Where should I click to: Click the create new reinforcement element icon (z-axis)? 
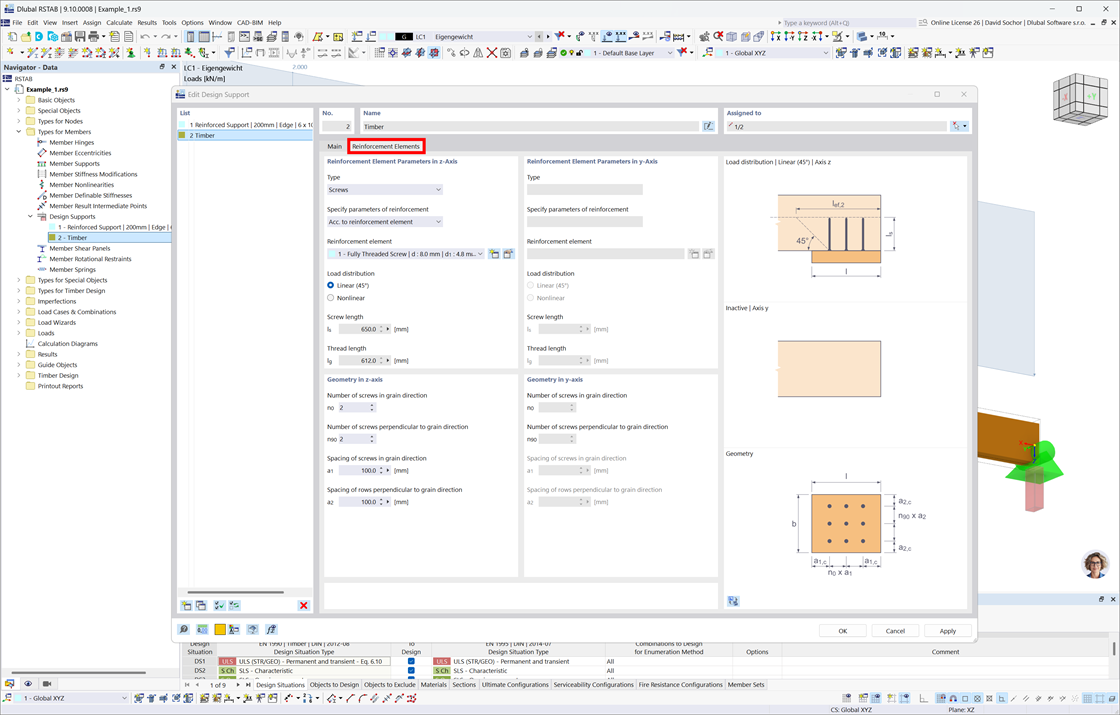point(494,254)
